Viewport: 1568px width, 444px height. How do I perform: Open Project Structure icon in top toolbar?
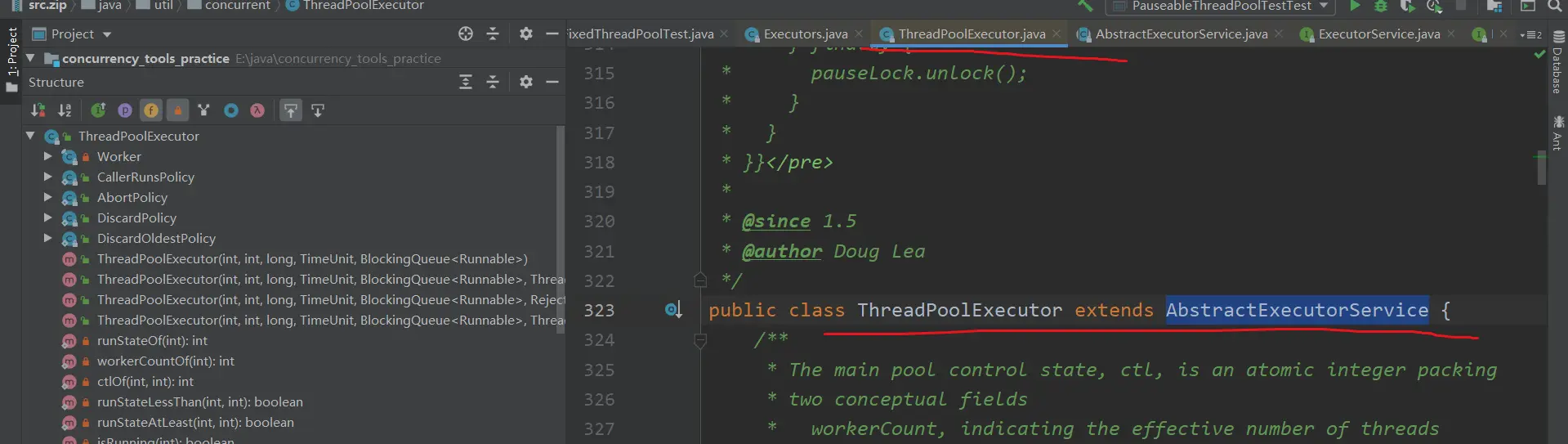click(x=1494, y=6)
